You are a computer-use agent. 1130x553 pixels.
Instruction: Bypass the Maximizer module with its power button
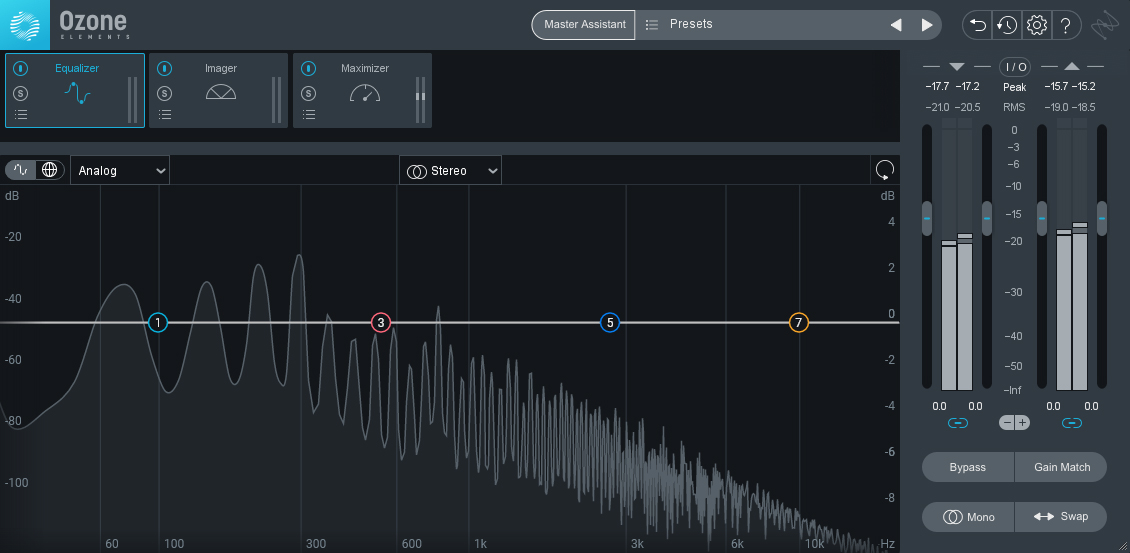(309, 69)
